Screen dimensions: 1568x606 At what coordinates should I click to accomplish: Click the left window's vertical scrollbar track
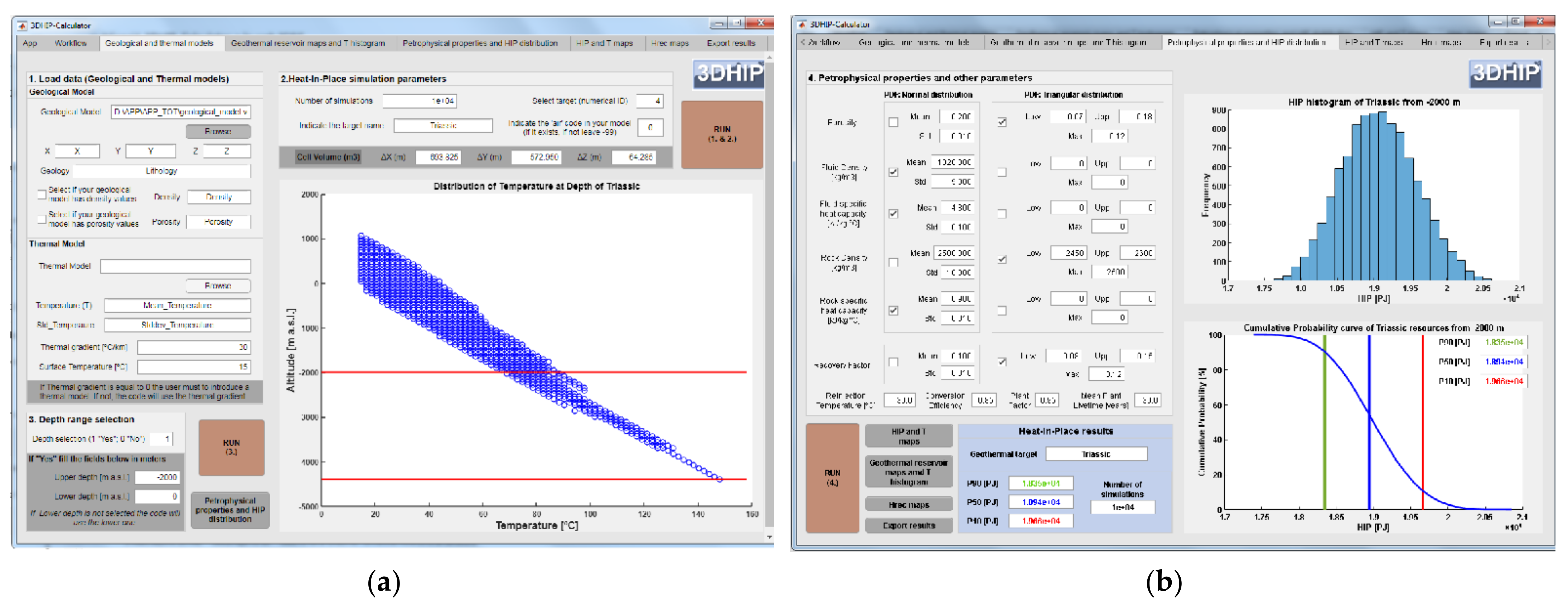coord(769,292)
